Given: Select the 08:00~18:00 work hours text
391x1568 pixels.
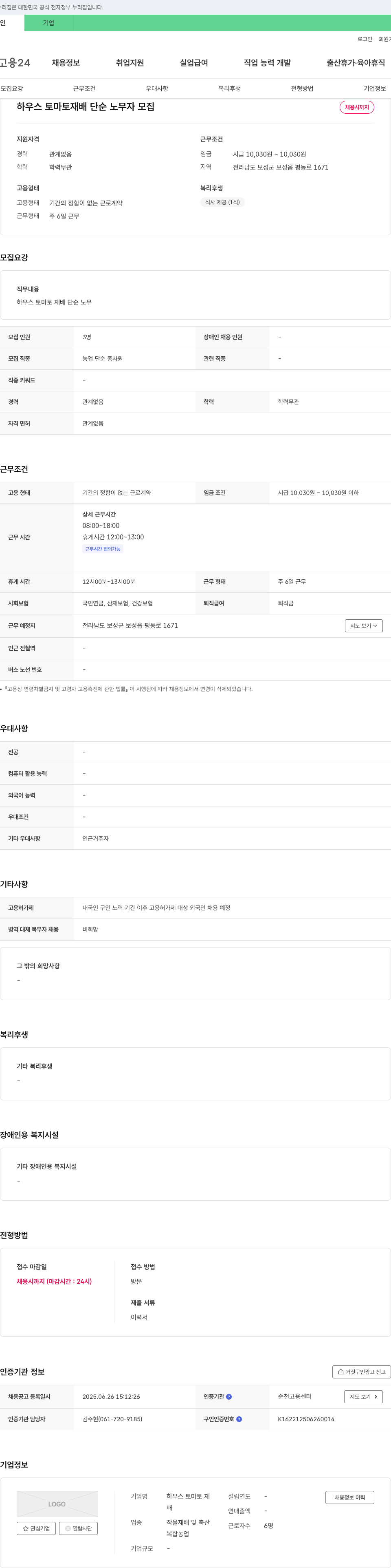Looking at the screenshot, I should (x=101, y=526).
